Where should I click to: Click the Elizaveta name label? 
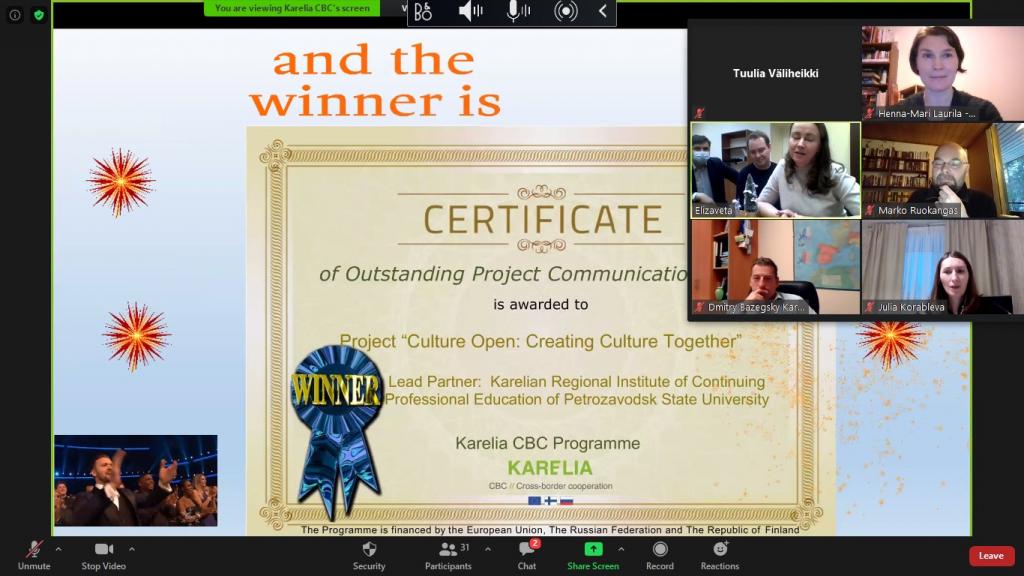click(713, 210)
